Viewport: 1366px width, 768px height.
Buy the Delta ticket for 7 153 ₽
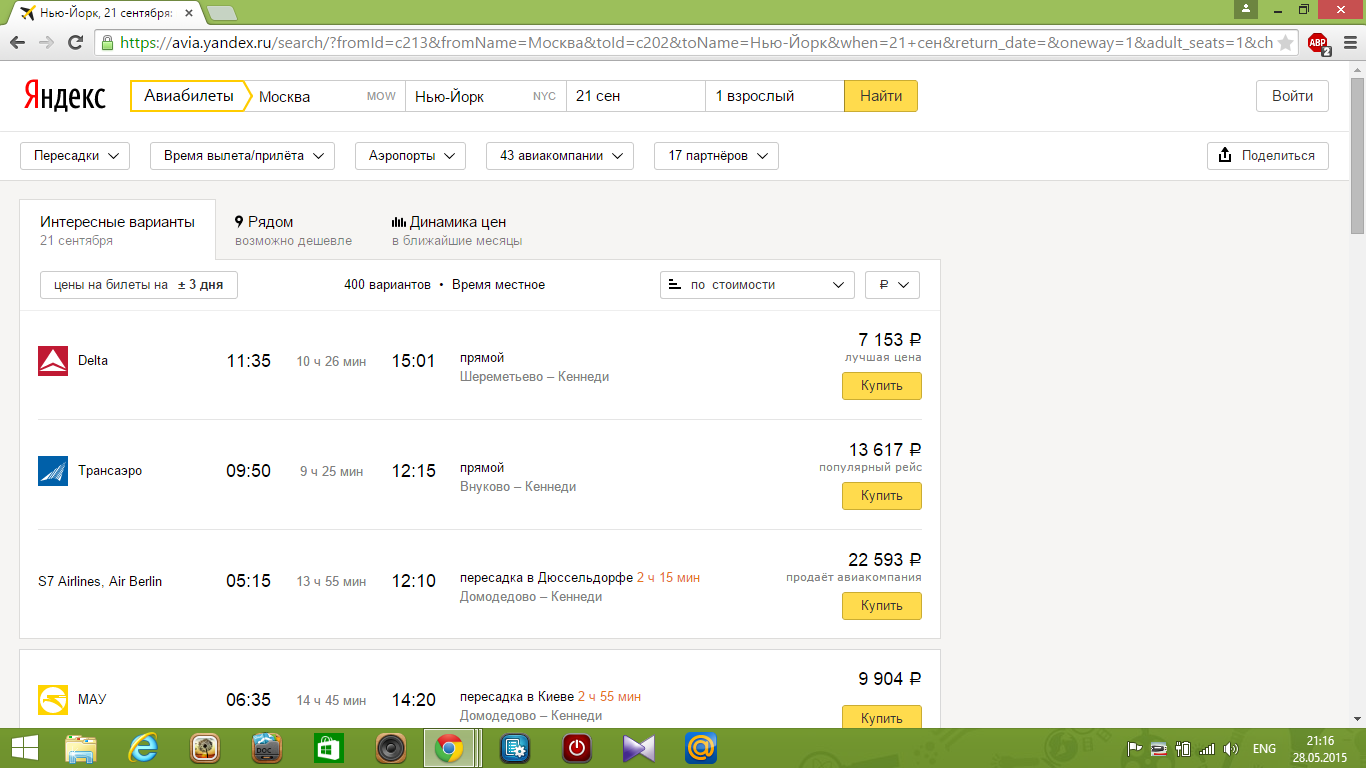(x=882, y=386)
